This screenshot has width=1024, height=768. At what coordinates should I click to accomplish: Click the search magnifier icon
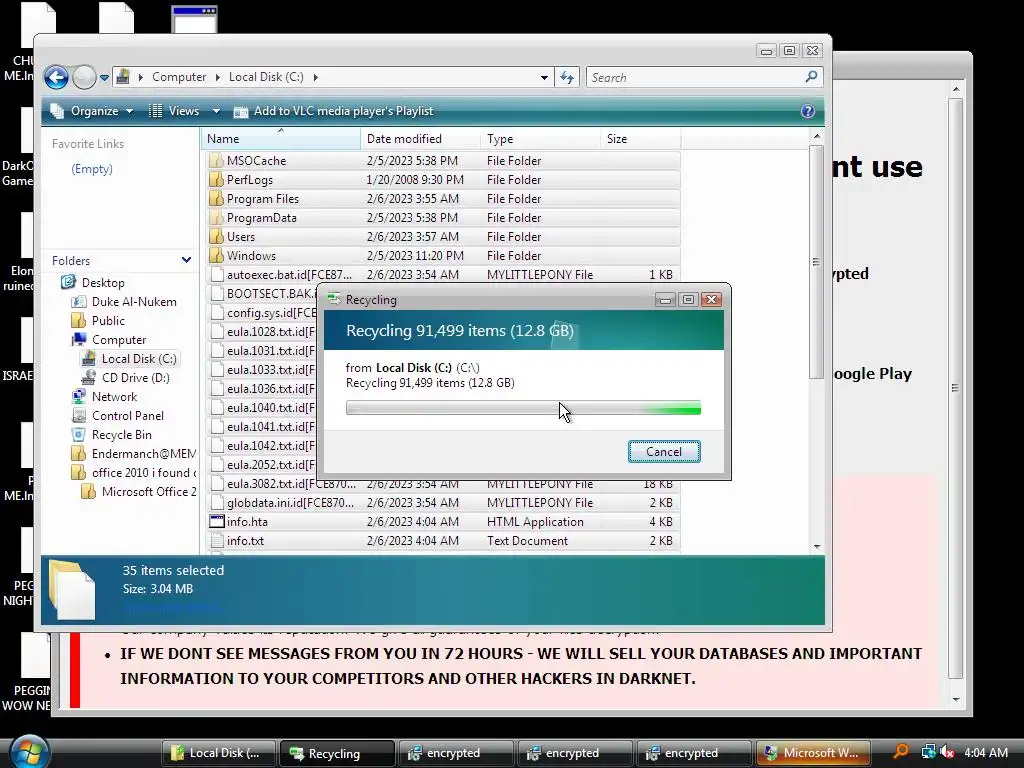(x=811, y=76)
